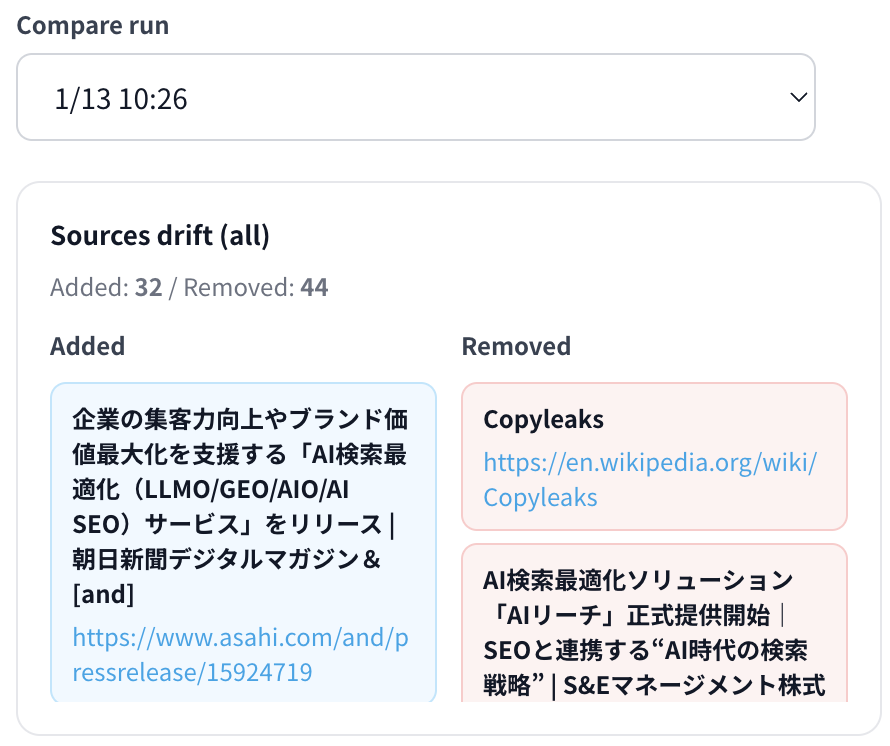Expand the run selector showing 1/13 10:26
This screenshot has height=746, width=890.
point(415,97)
